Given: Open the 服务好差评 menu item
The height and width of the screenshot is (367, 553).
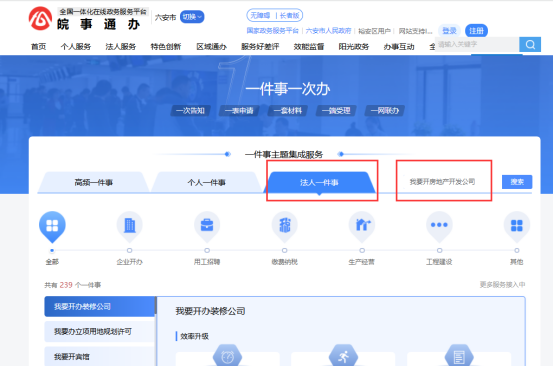Looking at the screenshot, I should [260, 47].
